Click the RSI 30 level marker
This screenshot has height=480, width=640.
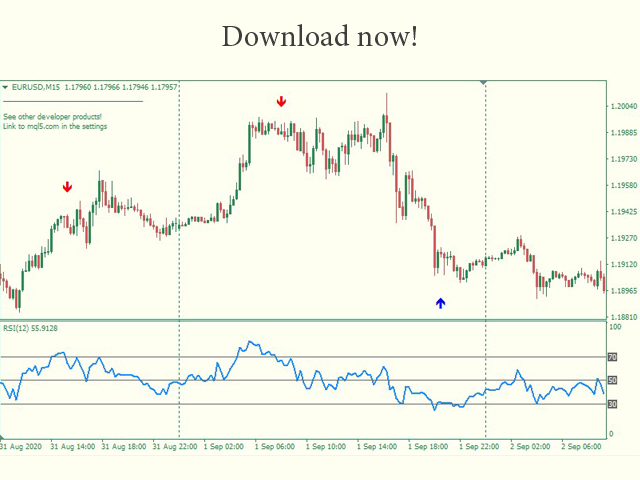612,404
